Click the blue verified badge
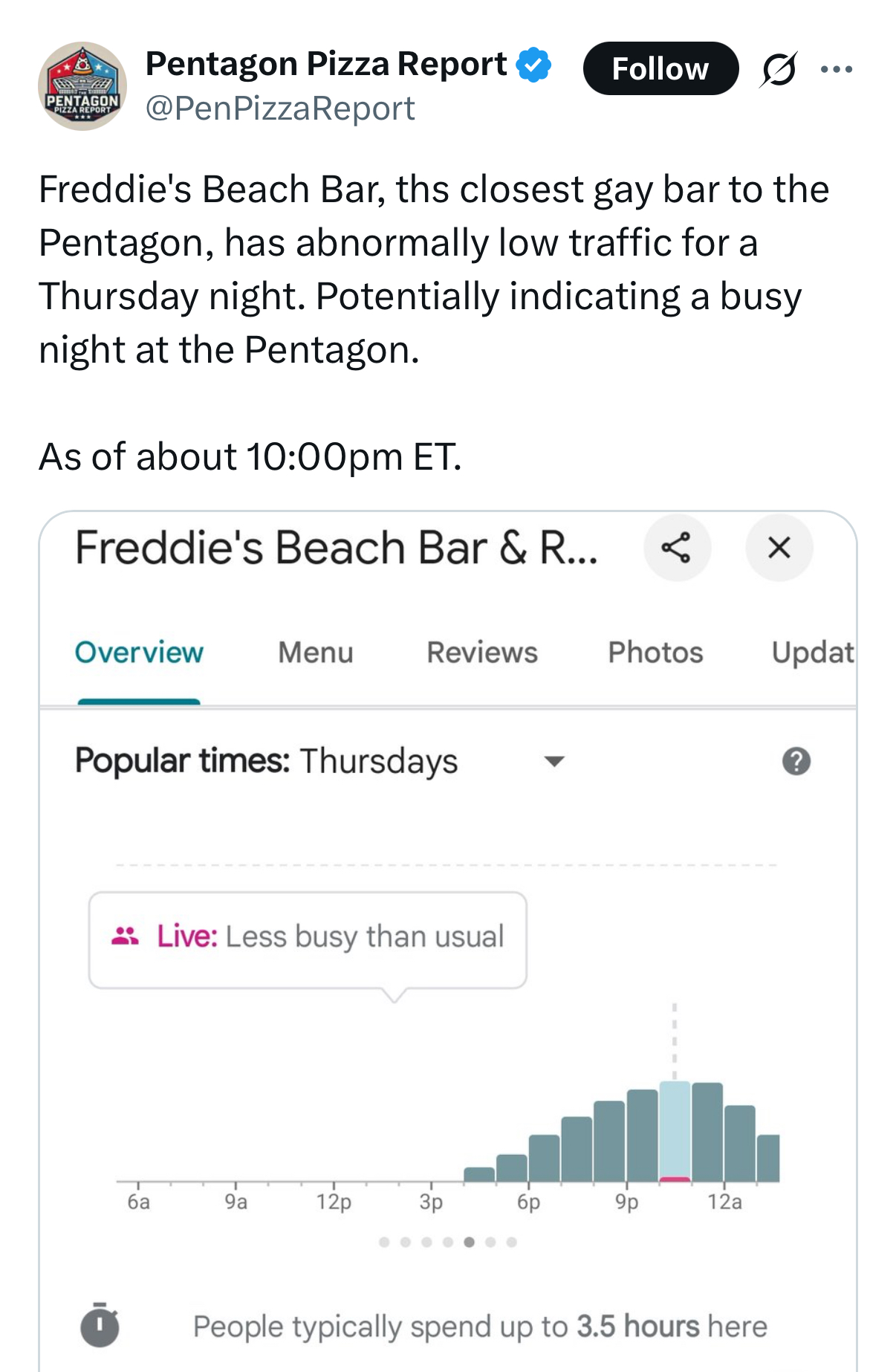This screenshot has height=1372, width=896. click(x=533, y=65)
